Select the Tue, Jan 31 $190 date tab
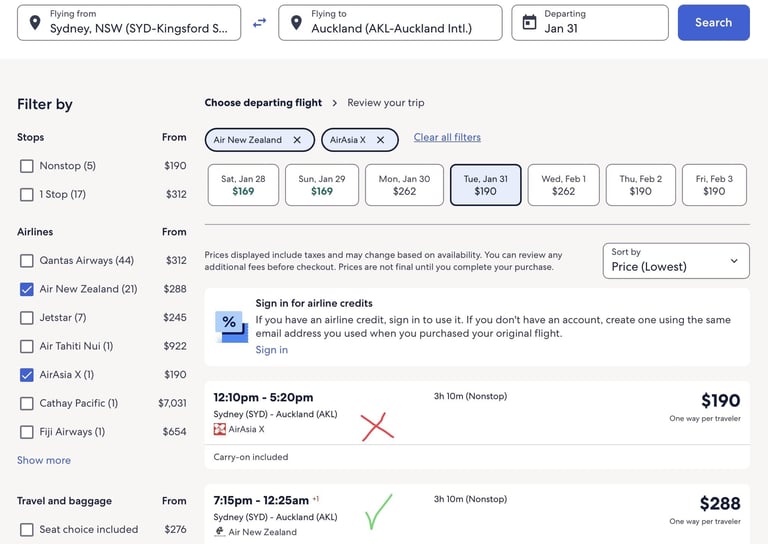Image resolution: width=768 pixels, height=544 pixels. pos(485,185)
